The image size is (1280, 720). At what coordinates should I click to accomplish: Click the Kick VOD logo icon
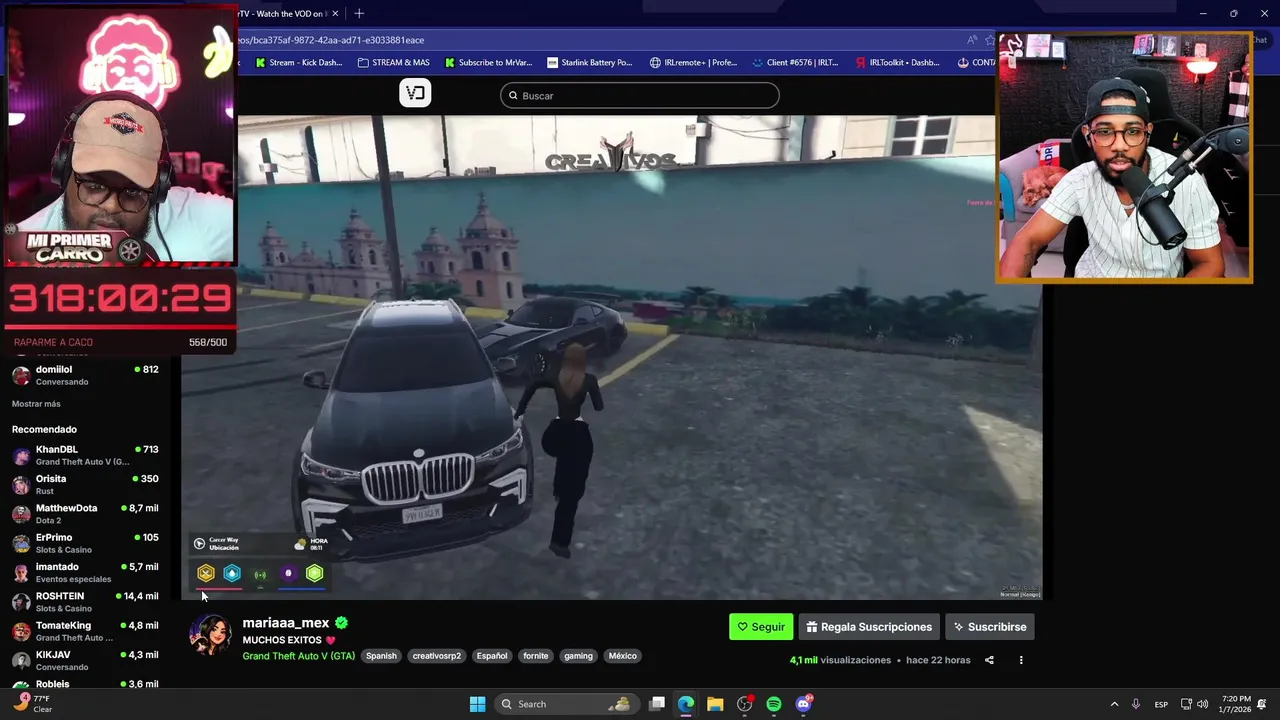coord(415,93)
